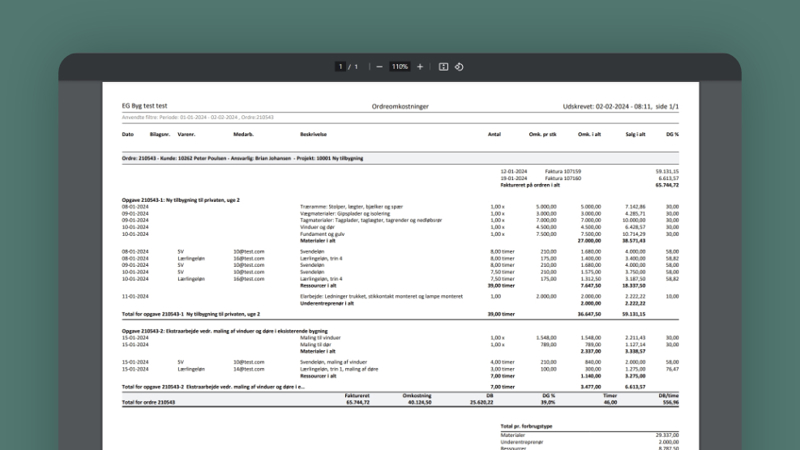Click the current page number field
The image size is (800, 450).
pyautogui.click(x=341, y=67)
